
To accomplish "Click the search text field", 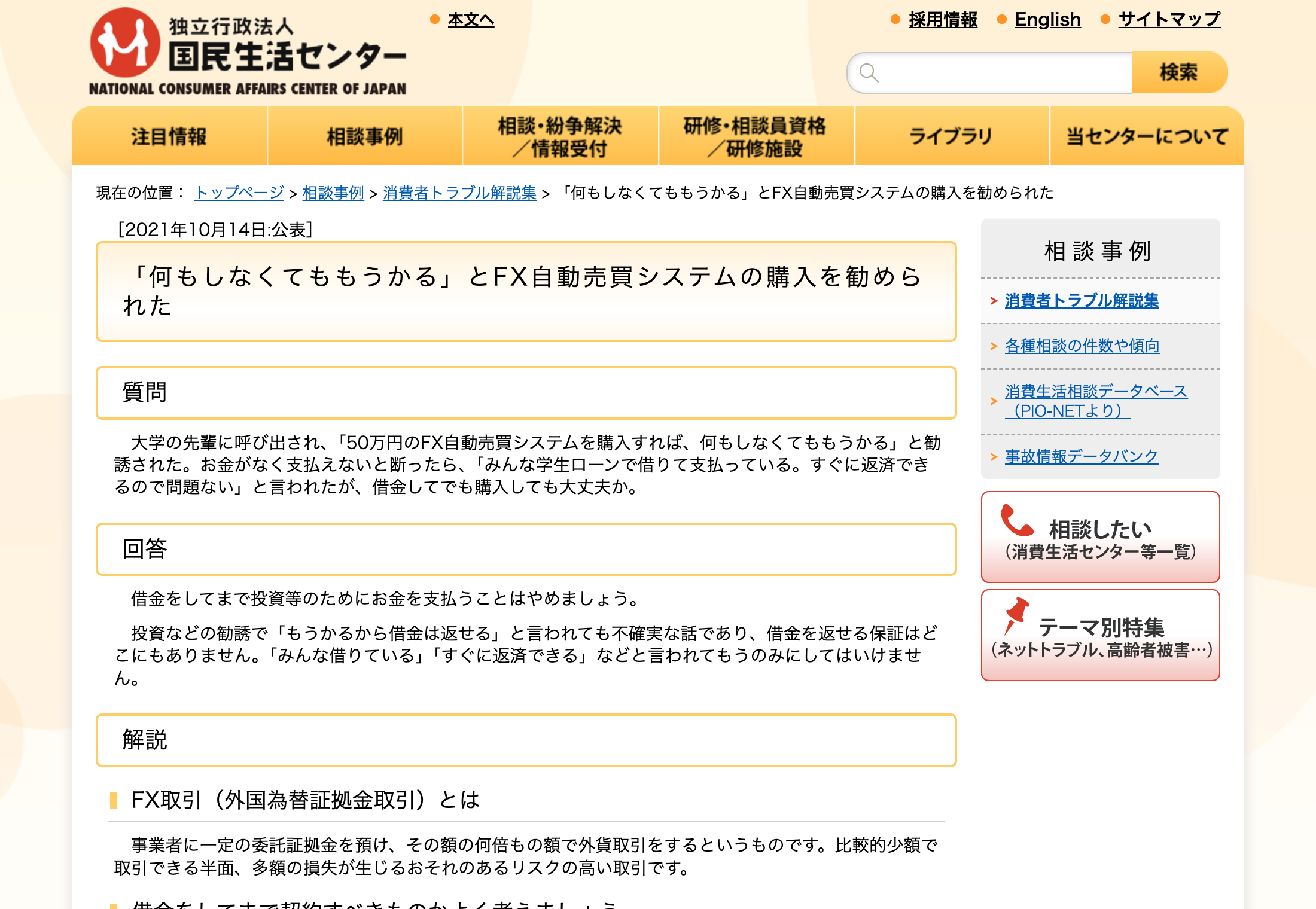I will tap(990, 73).
